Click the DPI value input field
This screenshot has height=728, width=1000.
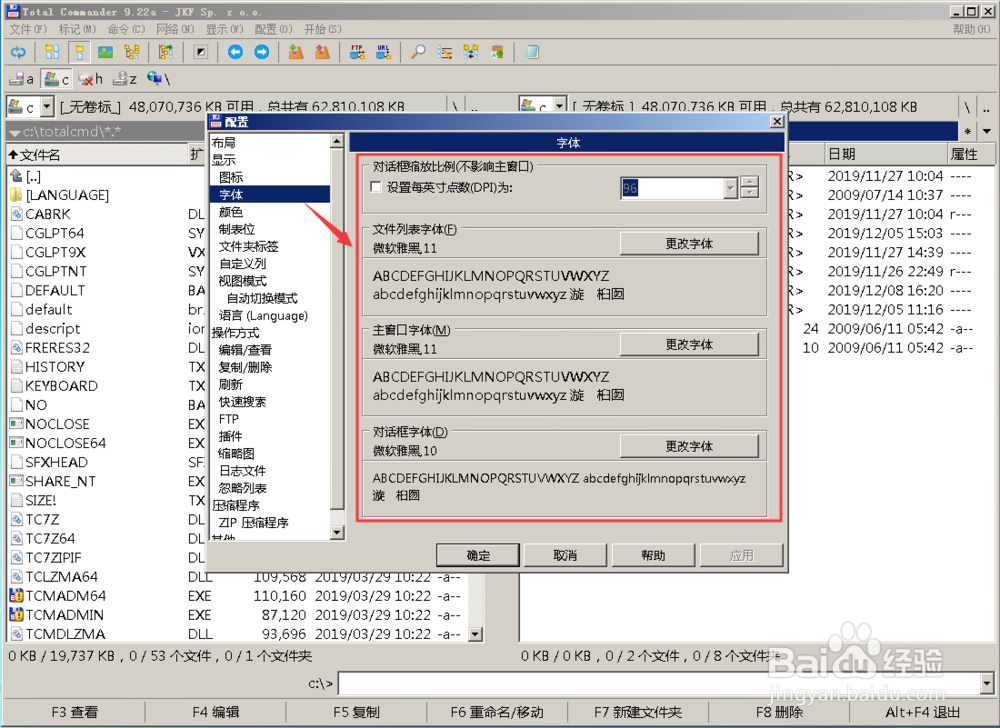point(672,188)
